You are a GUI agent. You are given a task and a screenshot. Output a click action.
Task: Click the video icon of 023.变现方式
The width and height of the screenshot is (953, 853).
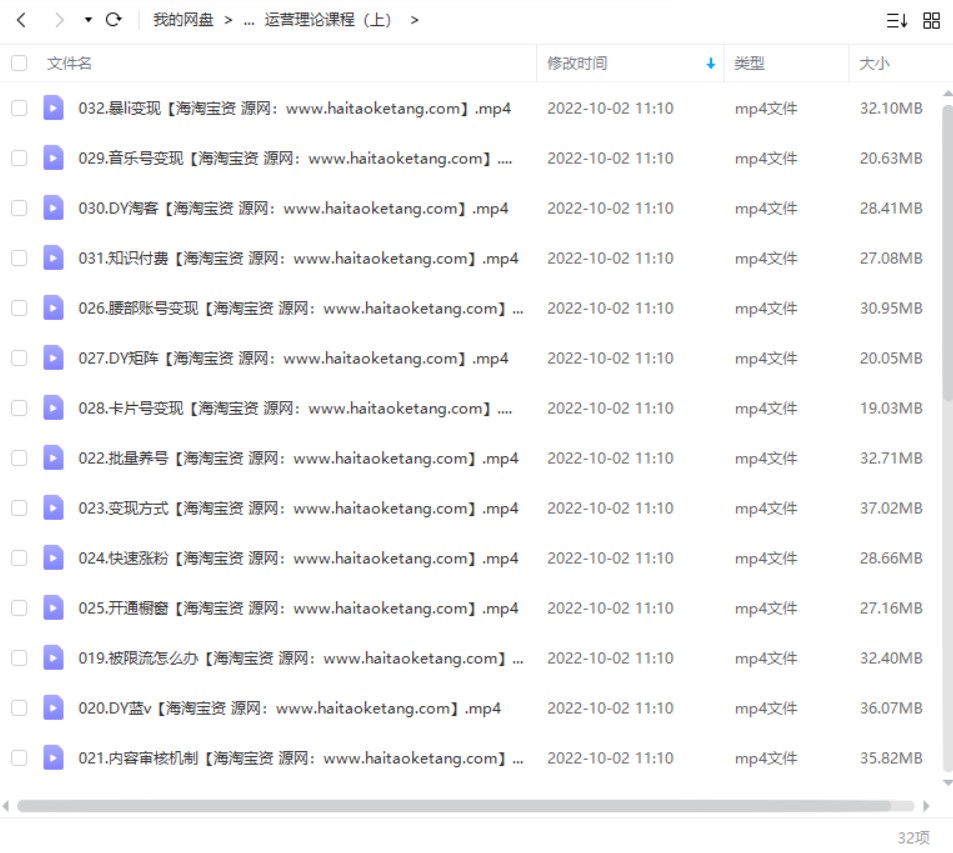53,508
